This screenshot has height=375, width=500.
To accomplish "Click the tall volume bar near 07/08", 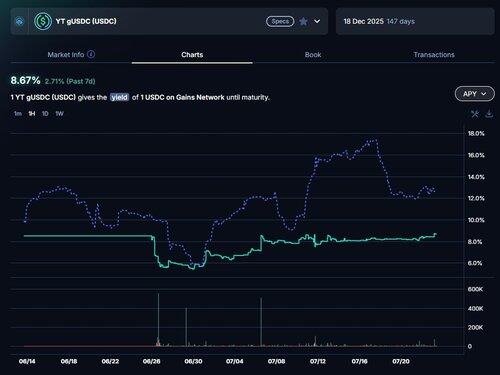I will (261, 322).
